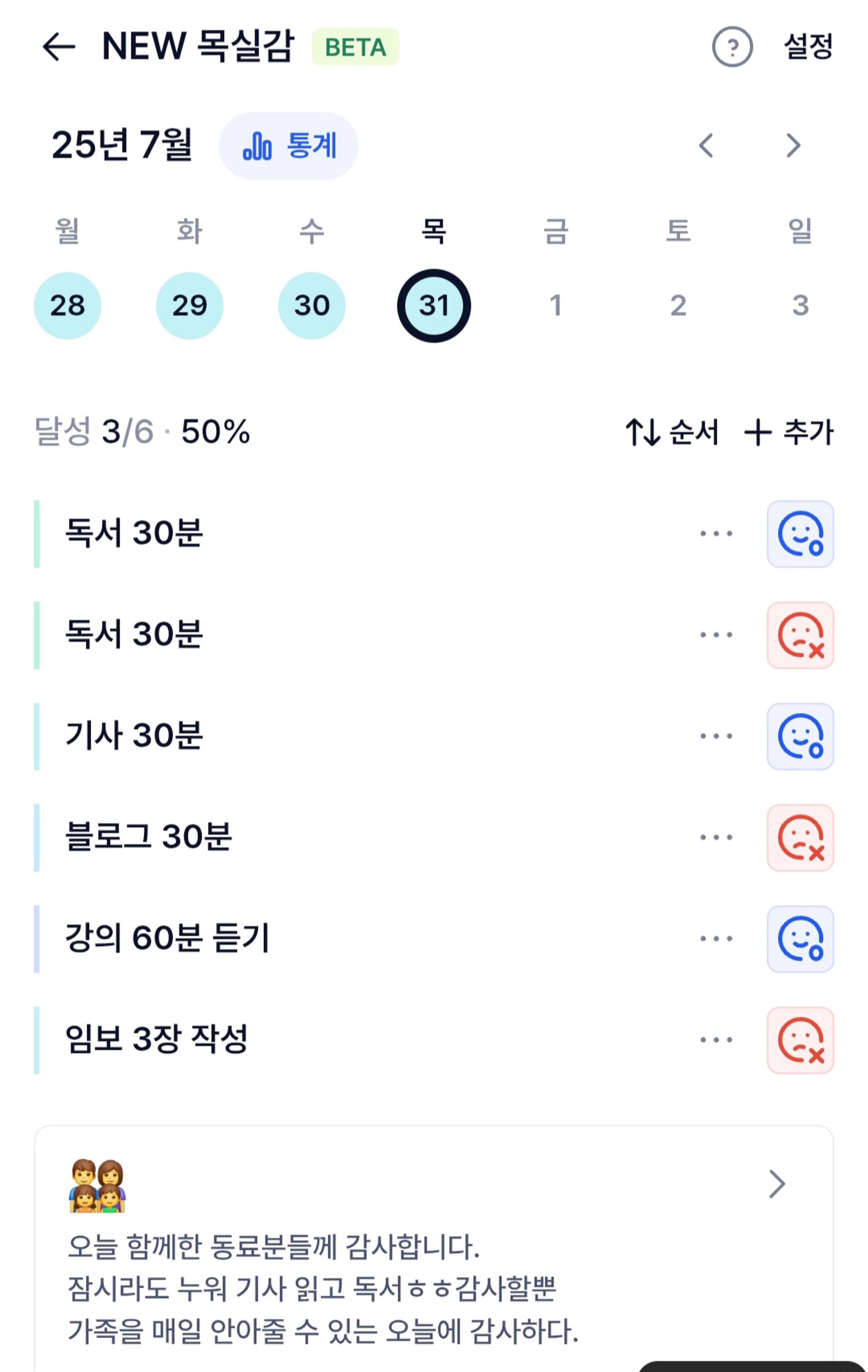Image resolution: width=868 pixels, height=1372 pixels.
Task: Go to next week chevron
Action: [793, 145]
